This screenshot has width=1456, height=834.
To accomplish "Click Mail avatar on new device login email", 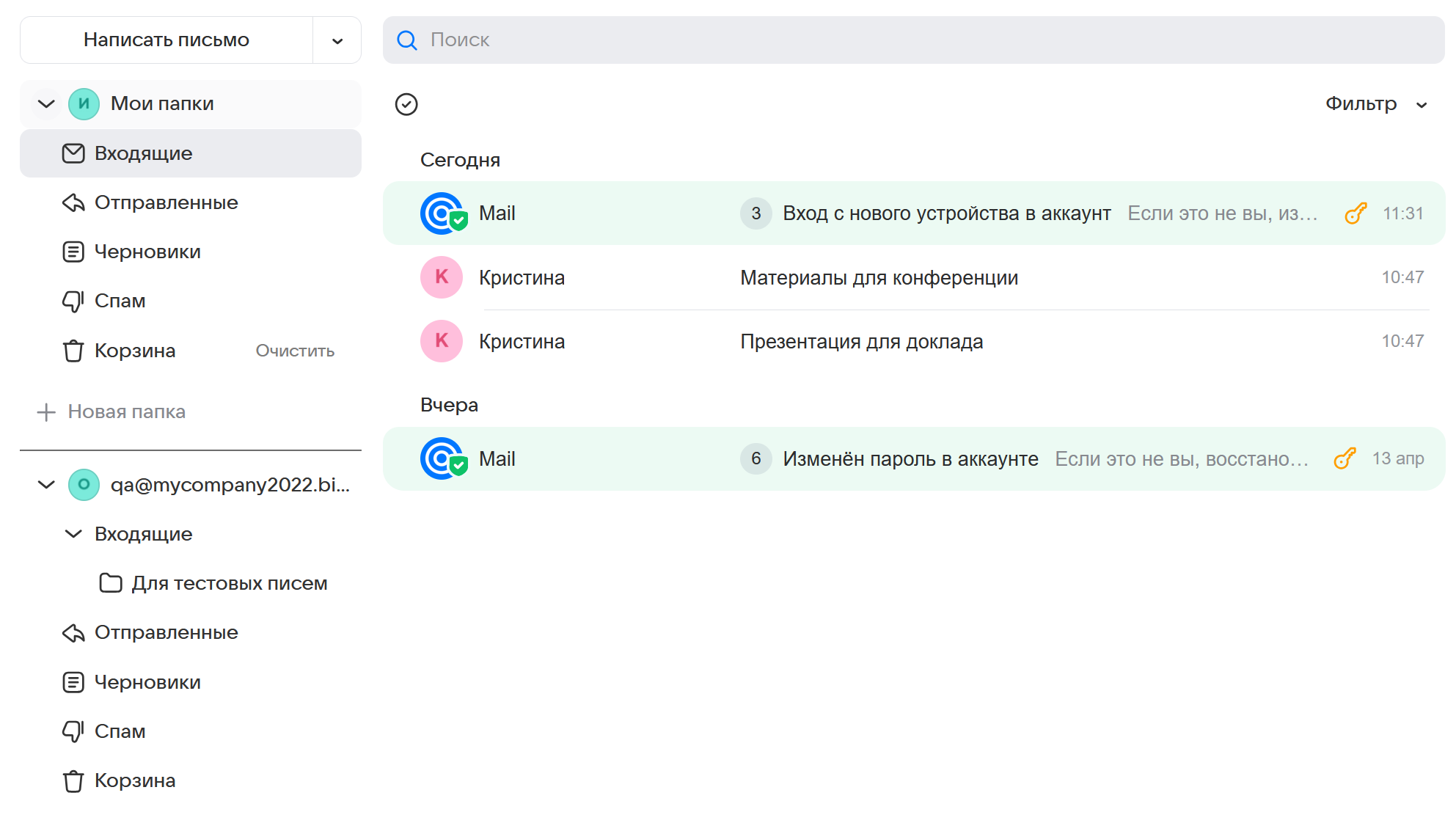I will 442,213.
